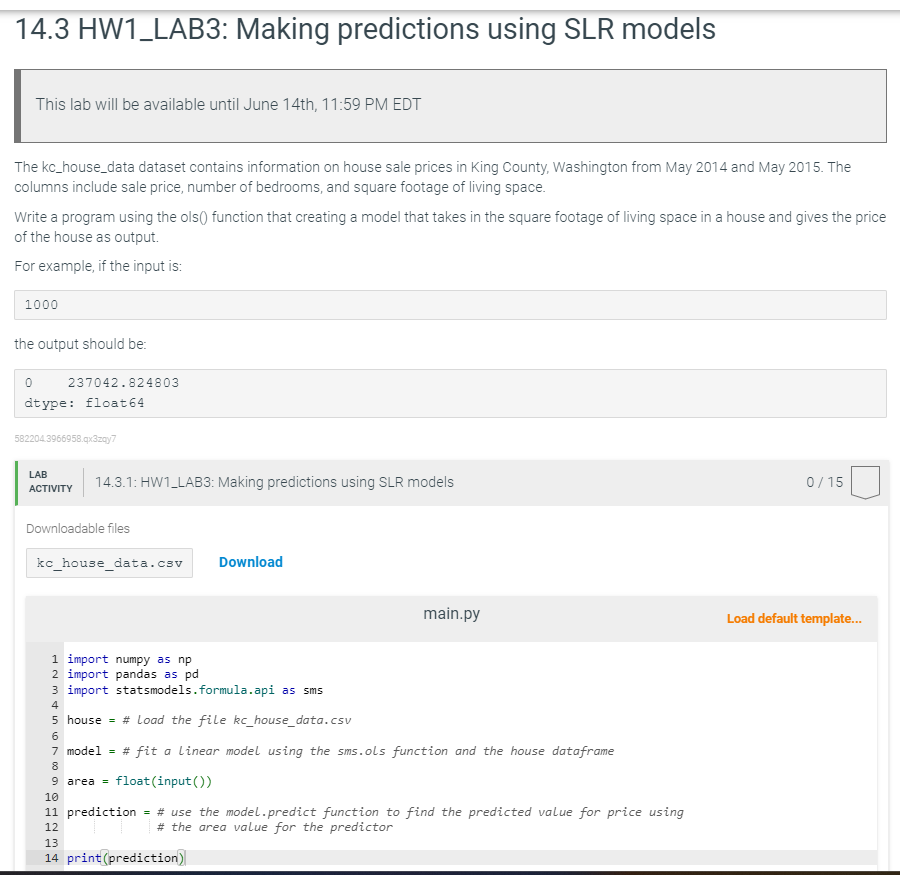Click the gray left border of the availability notice
This screenshot has height=875, width=900.
click(17, 105)
